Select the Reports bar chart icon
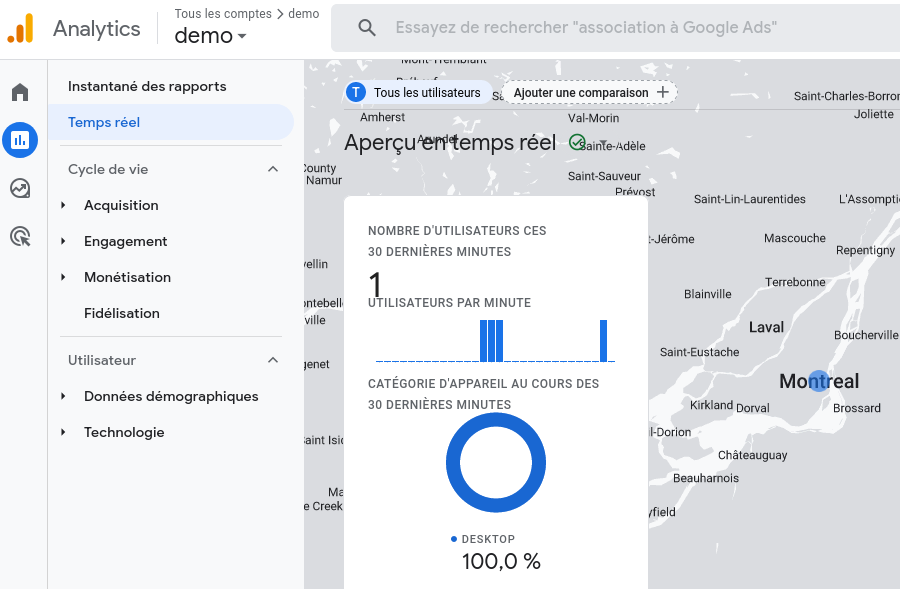This screenshot has height=589, width=900. 20,140
